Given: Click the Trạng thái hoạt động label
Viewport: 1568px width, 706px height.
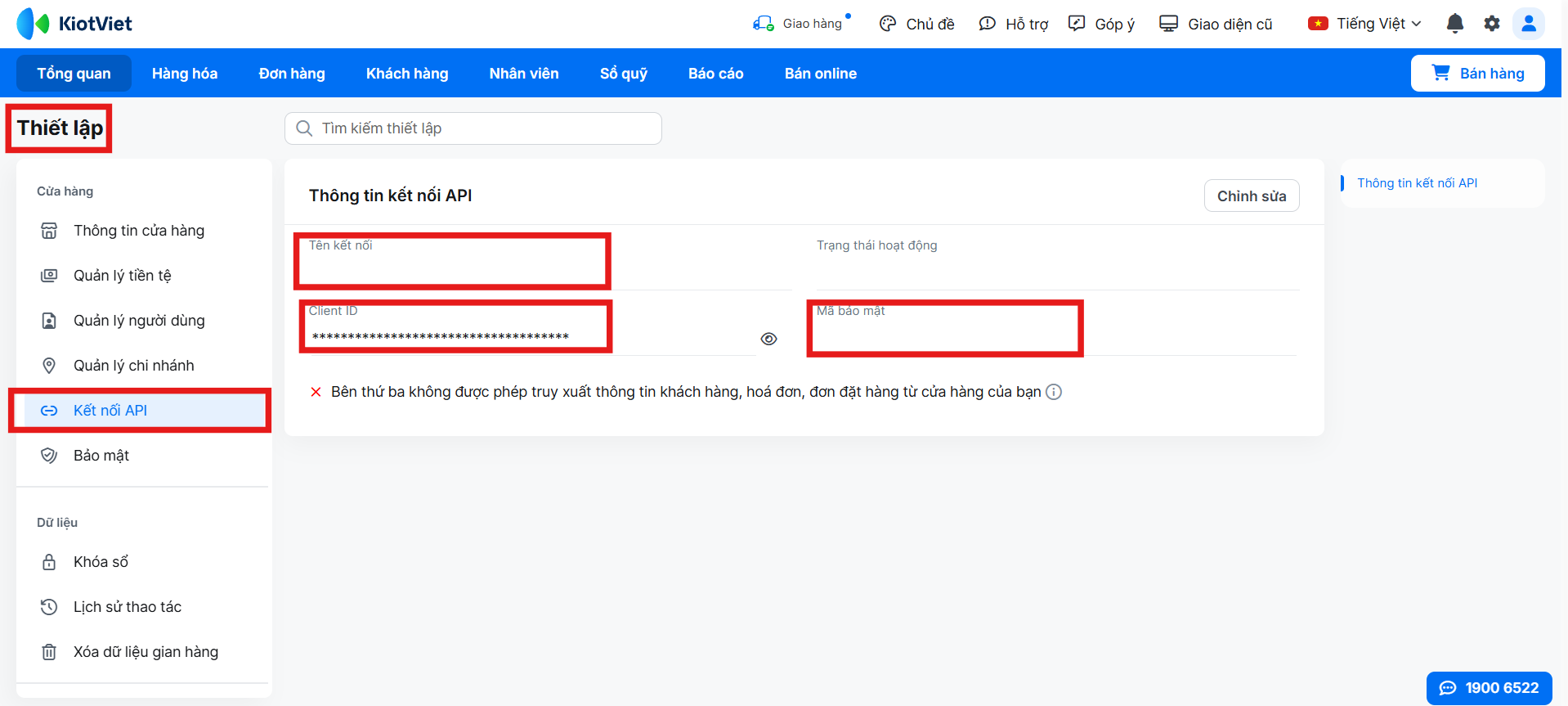Looking at the screenshot, I should (x=877, y=245).
